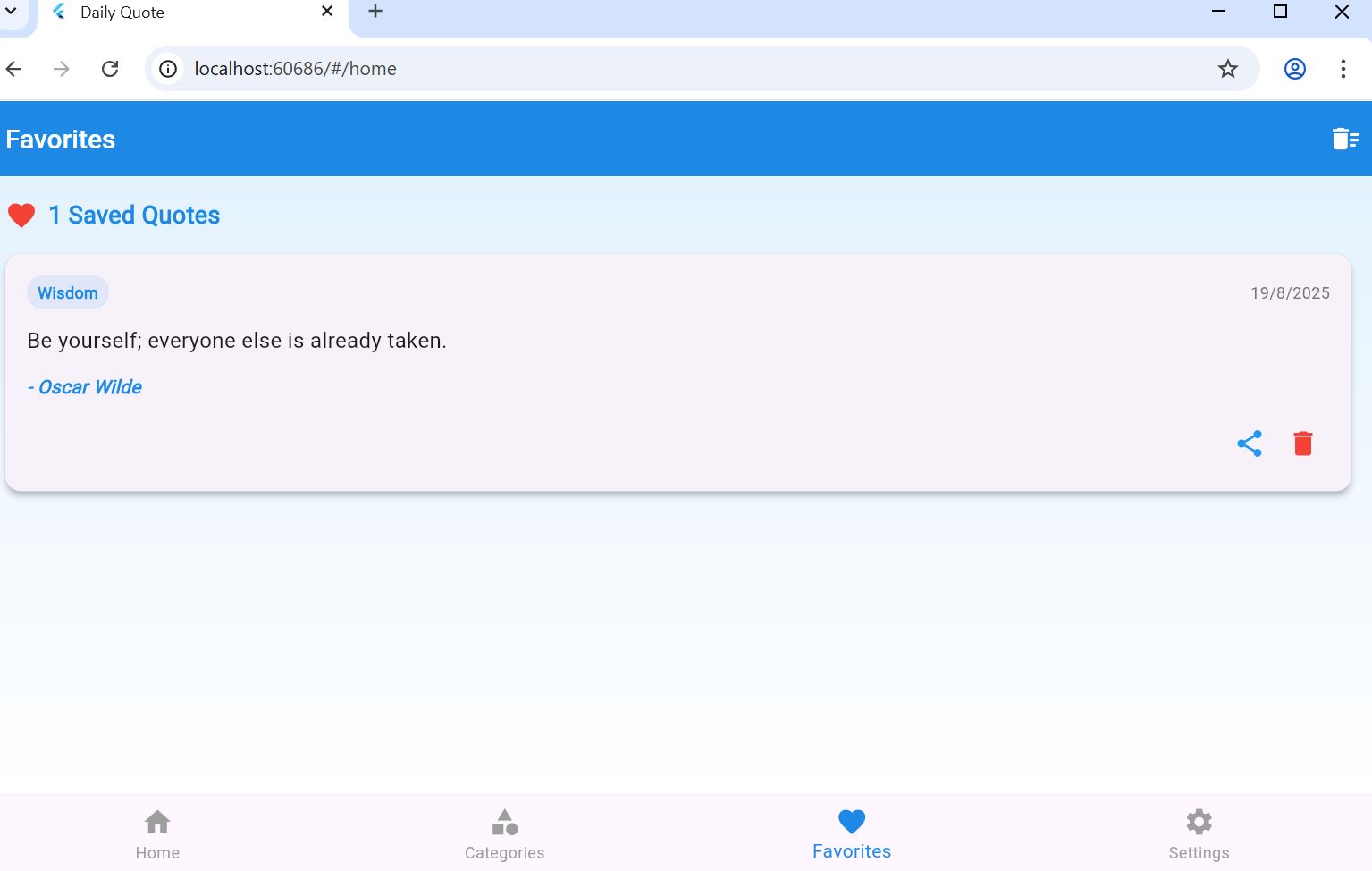Click the Oscar Wilde author link
The height and width of the screenshot is (871, 1372).
[x=85, y=386]
